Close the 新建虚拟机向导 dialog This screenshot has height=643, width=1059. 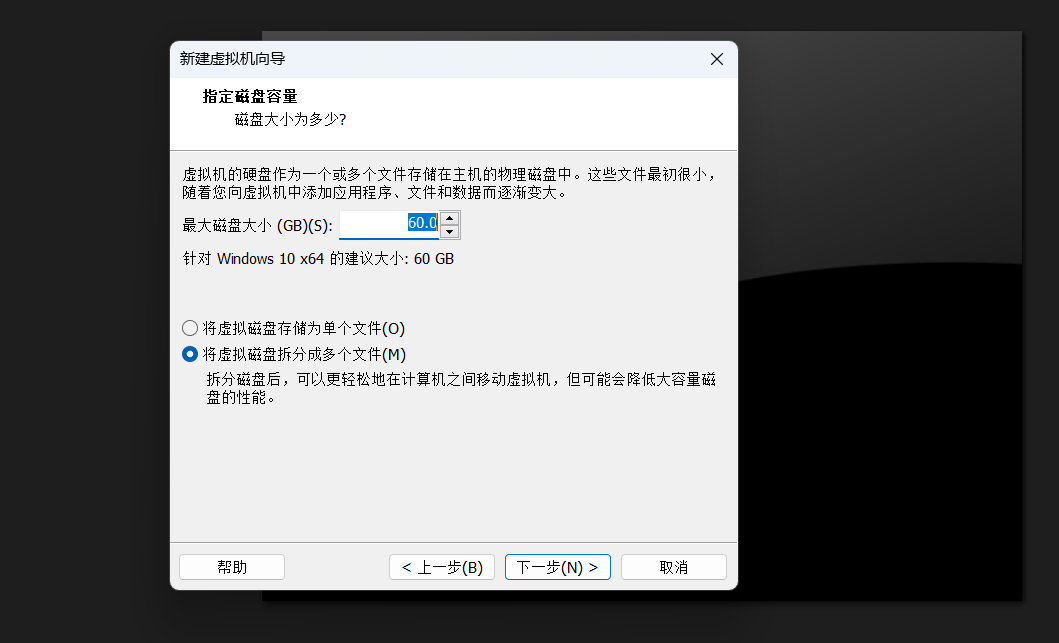pos(717,59)
